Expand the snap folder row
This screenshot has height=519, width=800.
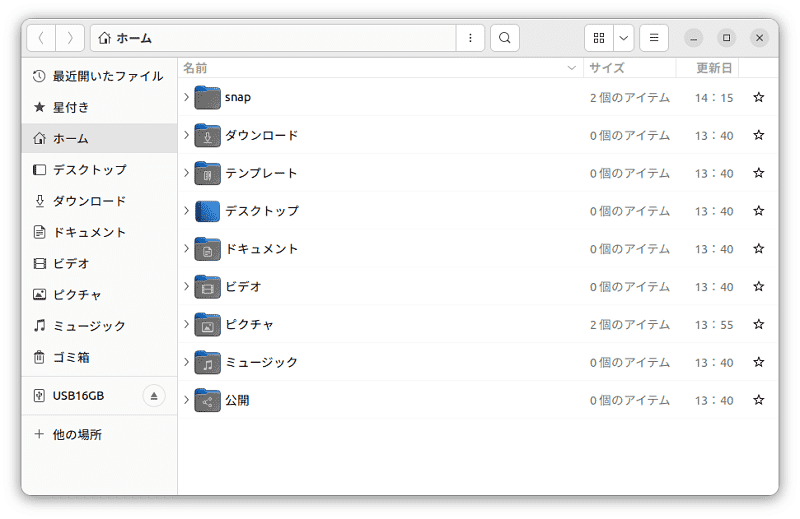[x=186, y=97]
